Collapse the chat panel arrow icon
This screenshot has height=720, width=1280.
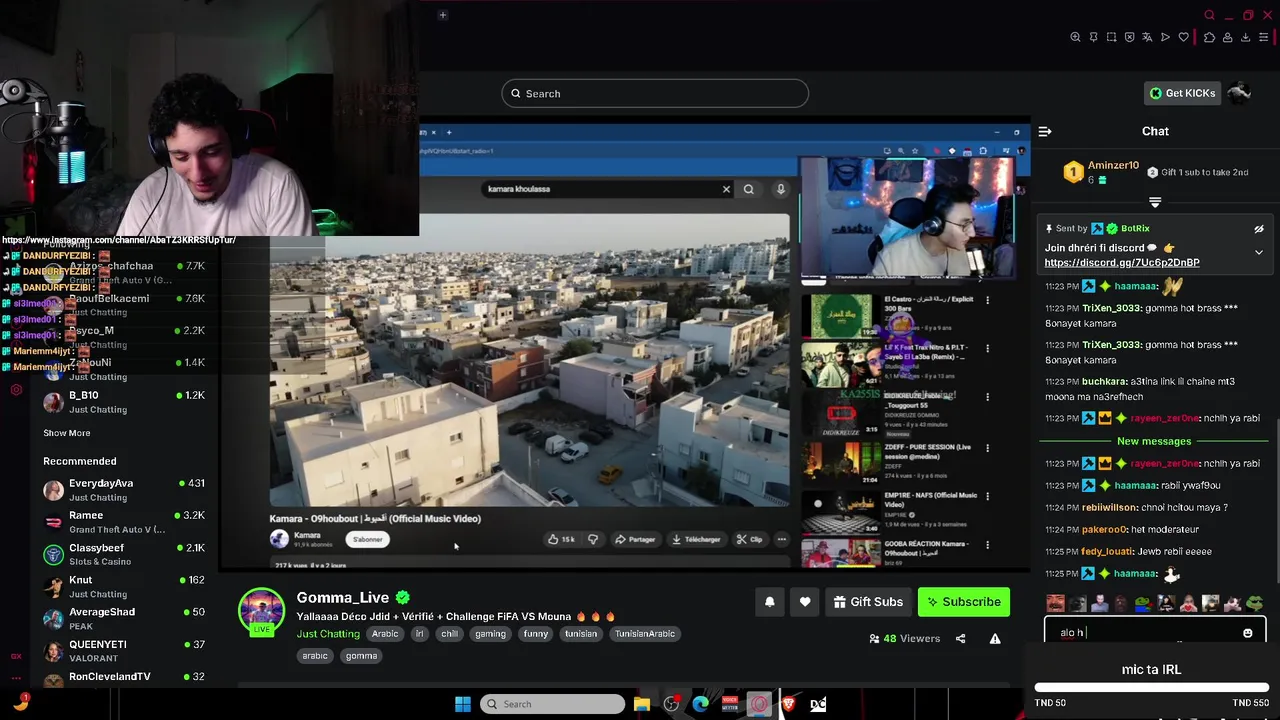(x=1045, y=131)
